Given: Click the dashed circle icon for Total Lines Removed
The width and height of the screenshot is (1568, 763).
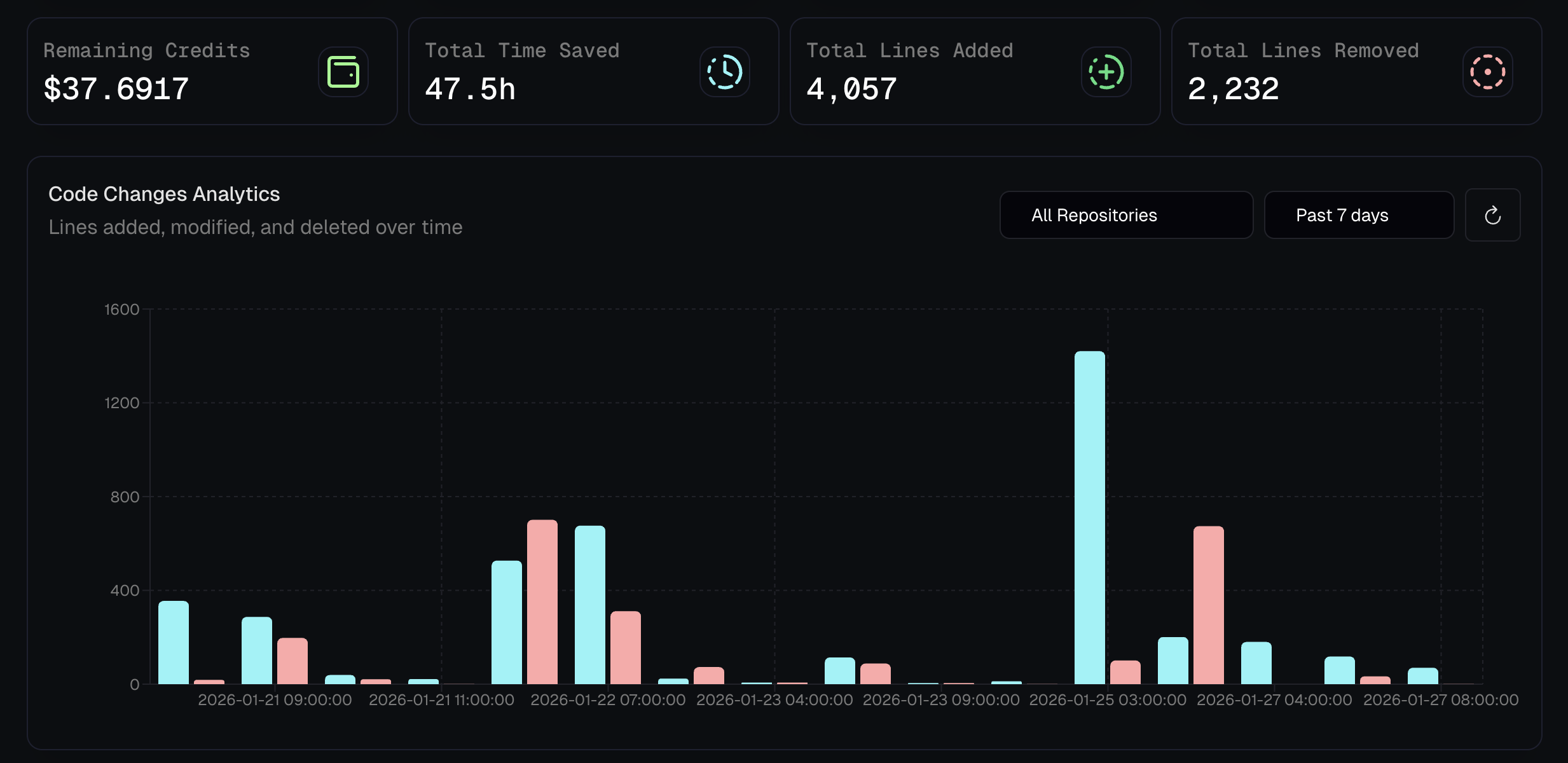Looking at the screenshot, I should (x=1487, y=71).
